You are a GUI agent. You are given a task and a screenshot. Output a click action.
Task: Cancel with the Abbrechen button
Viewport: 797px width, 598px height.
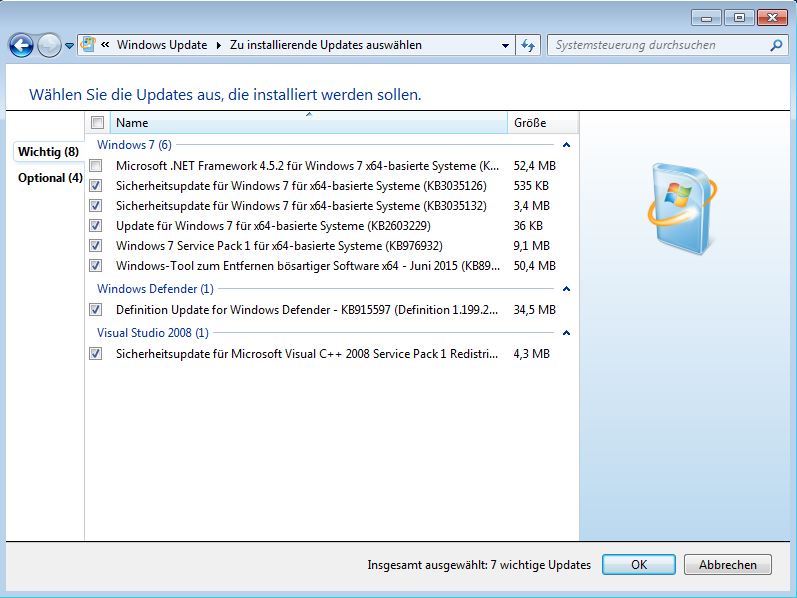point(727,564)
